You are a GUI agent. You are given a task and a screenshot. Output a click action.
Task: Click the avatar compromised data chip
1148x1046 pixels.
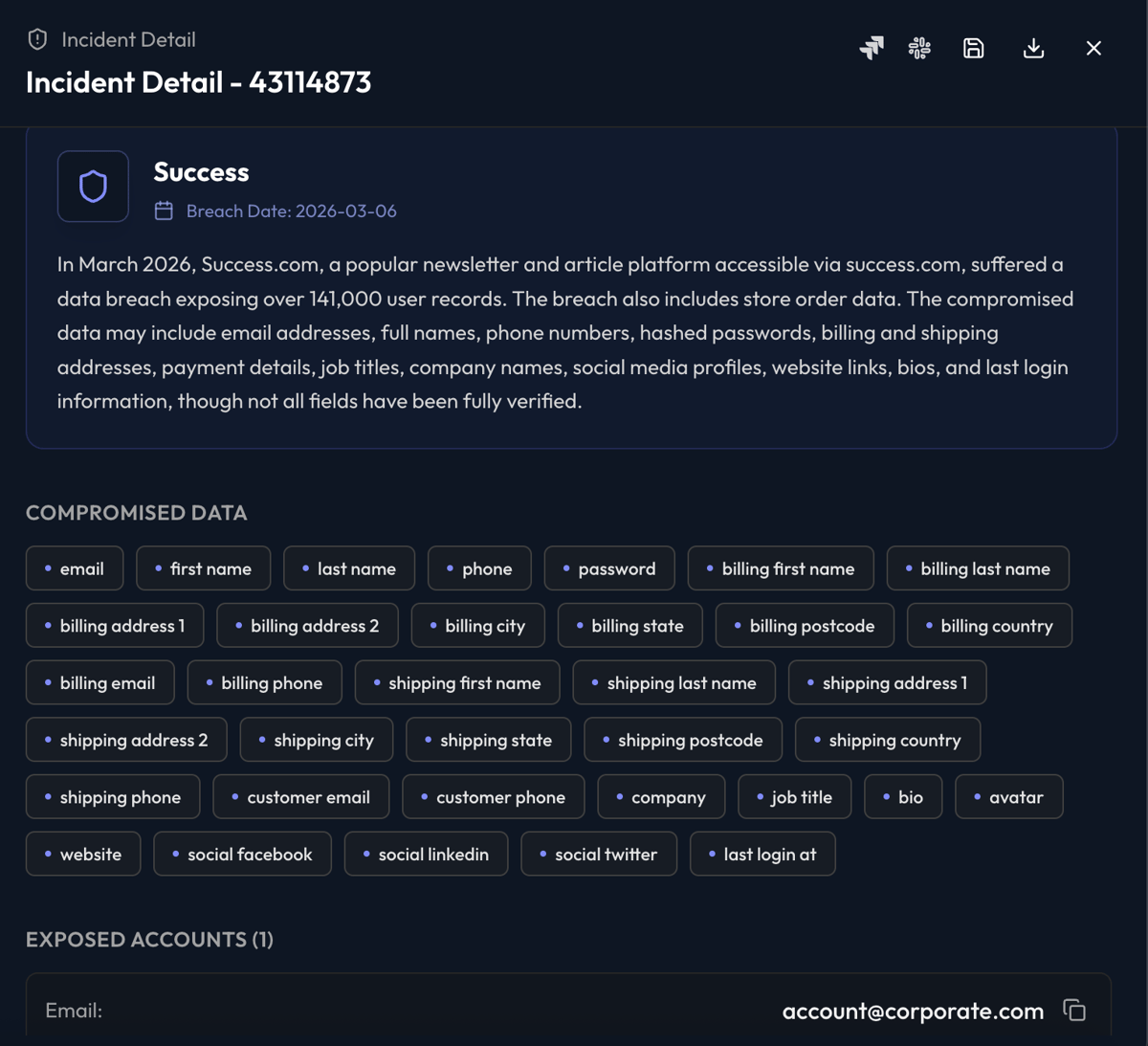[1008, 796]
